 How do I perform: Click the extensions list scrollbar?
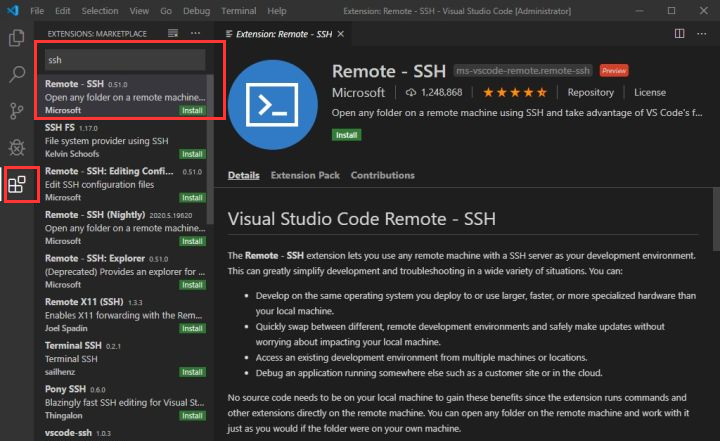coord(210,149)
